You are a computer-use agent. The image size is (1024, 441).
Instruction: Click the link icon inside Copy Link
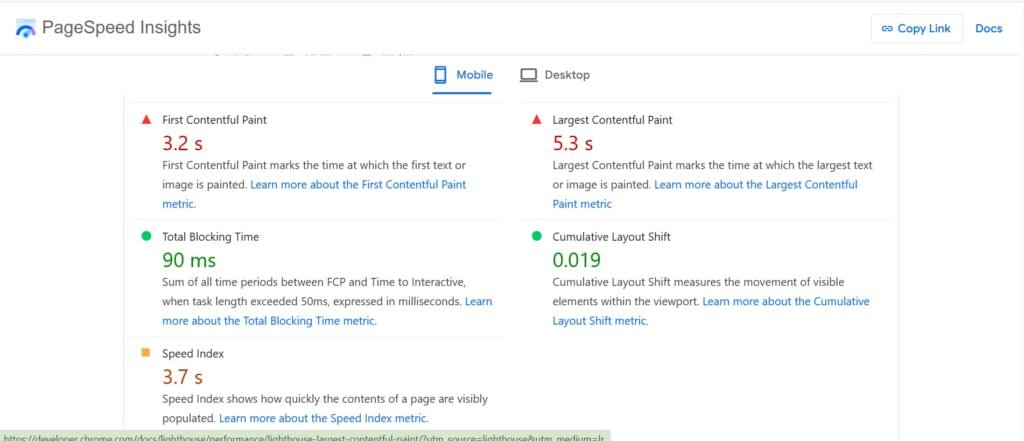tap(887, 29)
